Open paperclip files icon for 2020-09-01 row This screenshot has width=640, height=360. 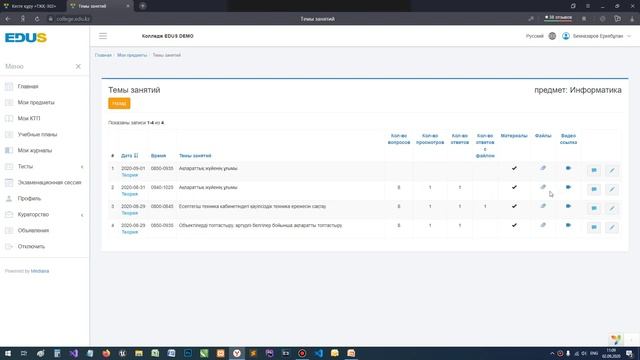543,168
